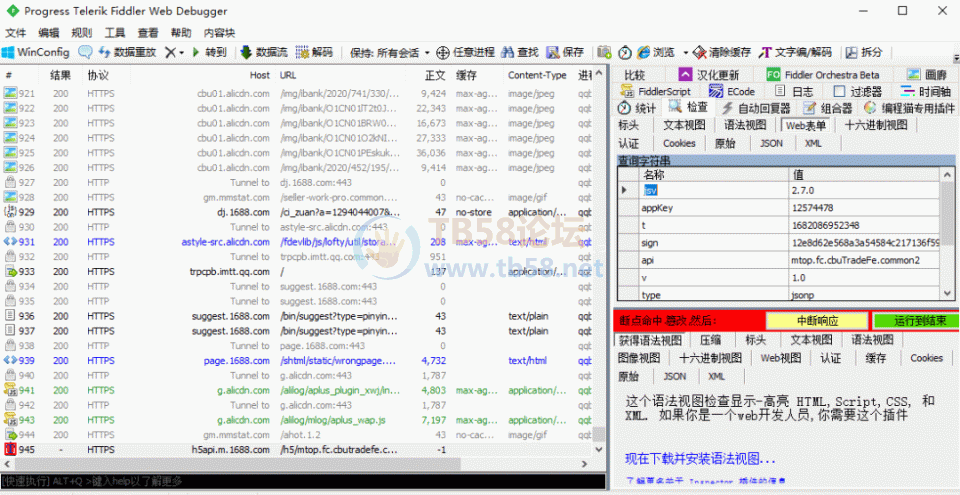Open the 自动回复器 AutoResponder tab
The height and width of the screenshot is (495, 960).
click(756, 108)
